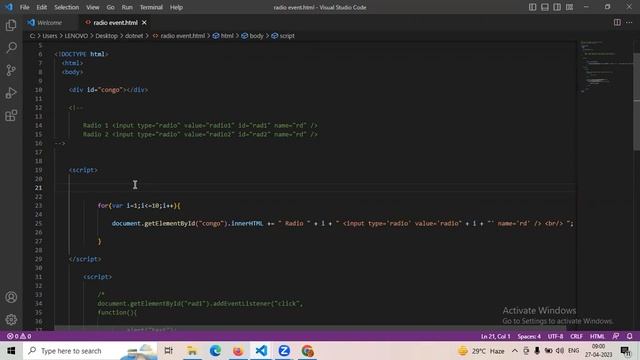Expand the html breadcrumb symbol
The image size is (640, 360).
pos(223,36)
